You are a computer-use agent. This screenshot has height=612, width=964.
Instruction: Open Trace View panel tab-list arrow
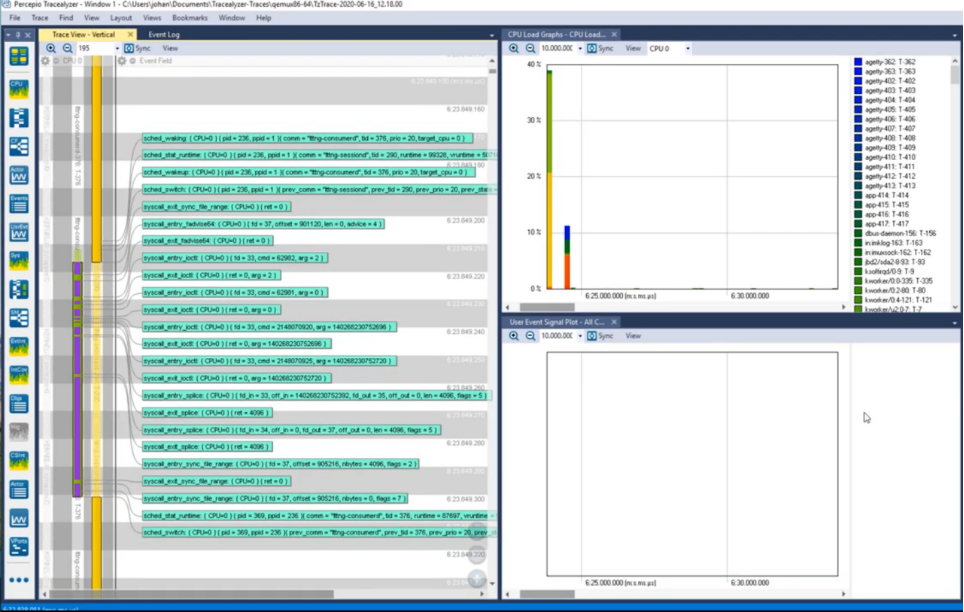click(491, 35)
